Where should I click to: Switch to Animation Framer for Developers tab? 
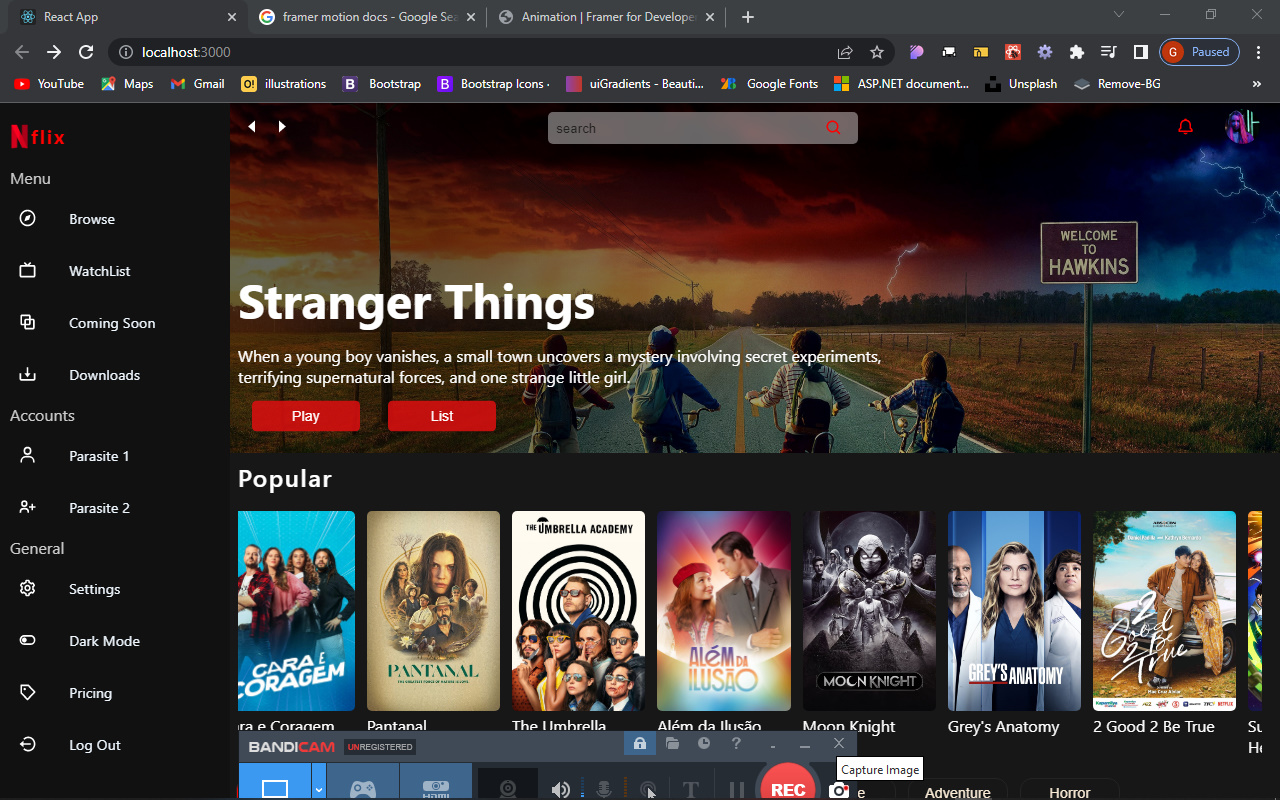coord(606,17)
